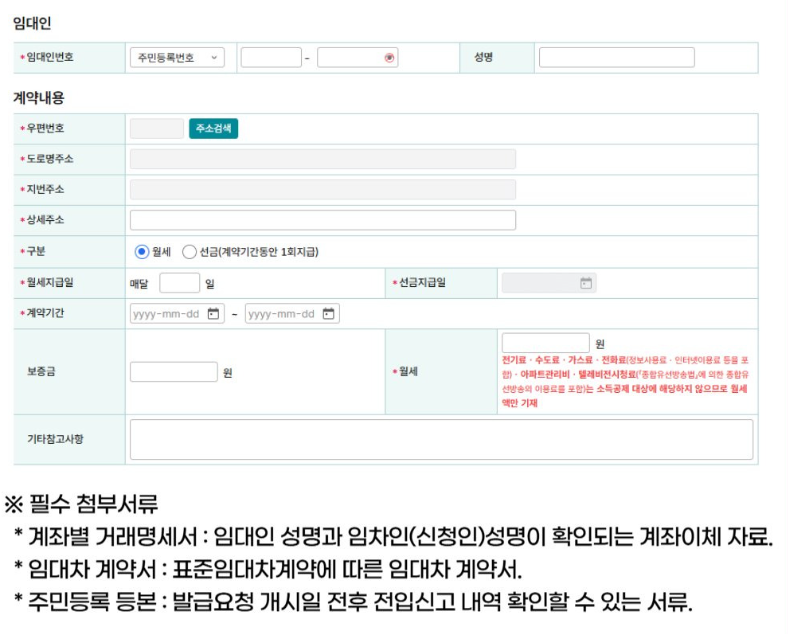Click the 주민등록 등본 attachment line

tap(353, 601)
